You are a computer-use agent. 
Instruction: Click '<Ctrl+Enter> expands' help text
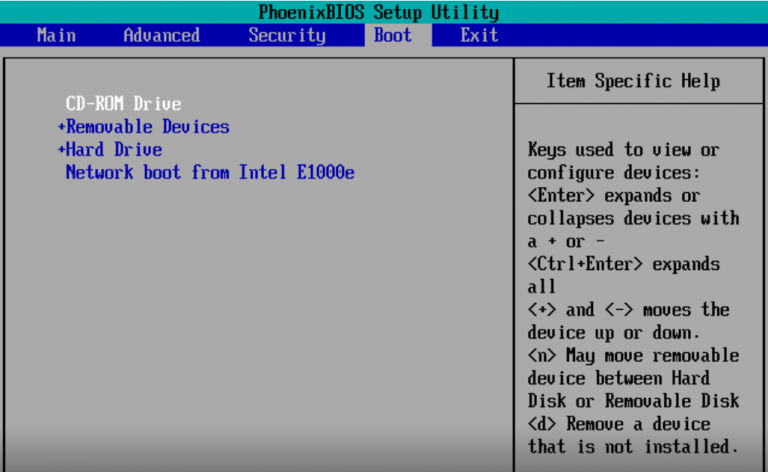[x=624, y=264]
